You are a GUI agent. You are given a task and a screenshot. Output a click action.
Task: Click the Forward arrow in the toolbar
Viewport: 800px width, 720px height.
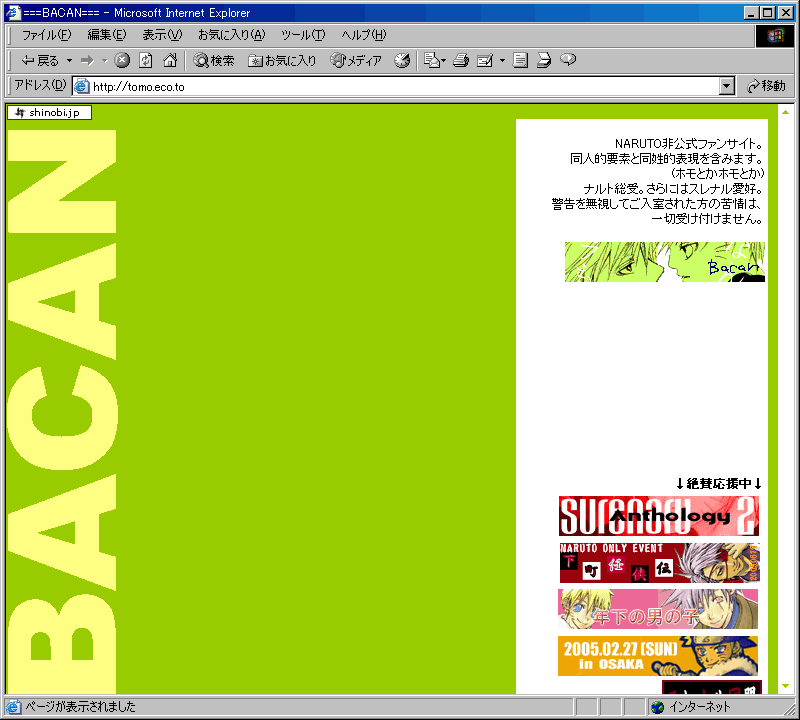click(x=88, y=61)
